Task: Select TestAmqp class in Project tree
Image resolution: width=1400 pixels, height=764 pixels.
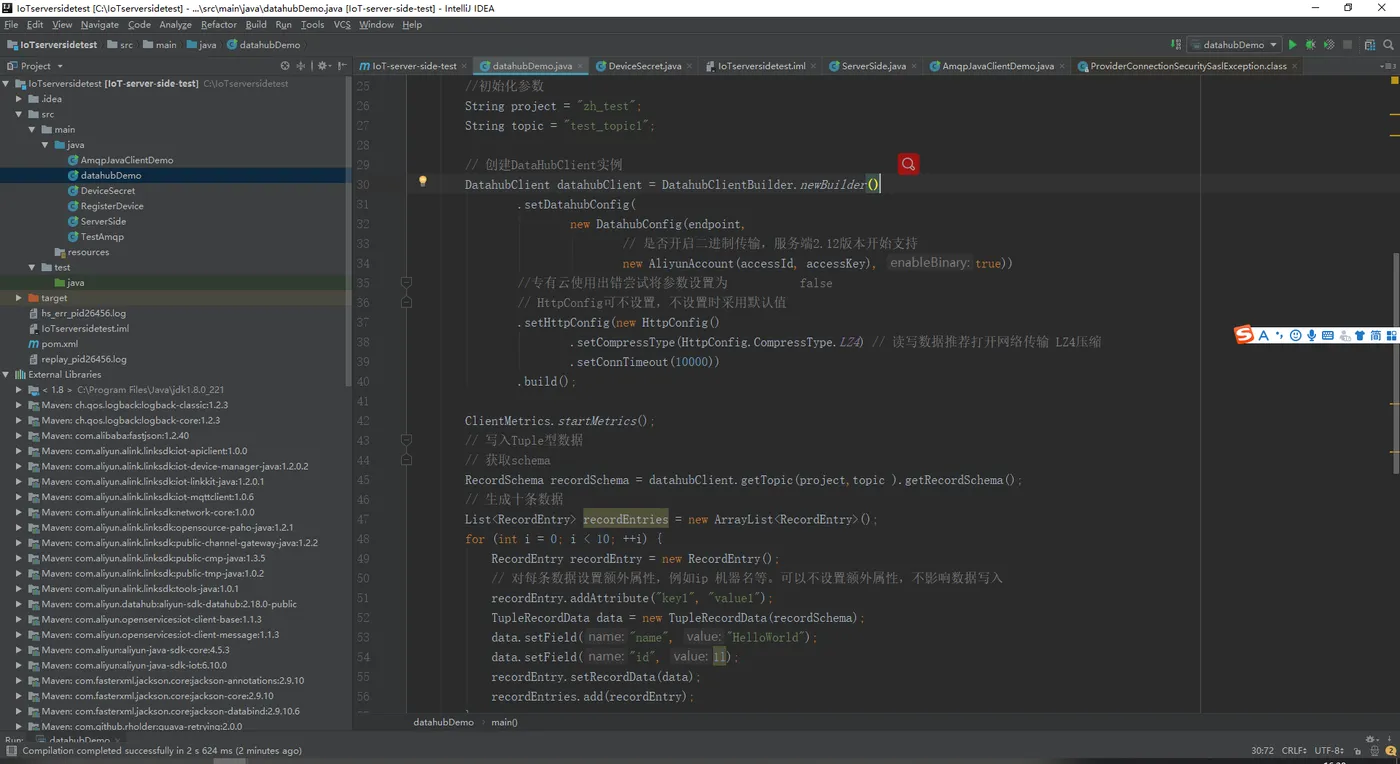Action: click(x=102, y=237)
